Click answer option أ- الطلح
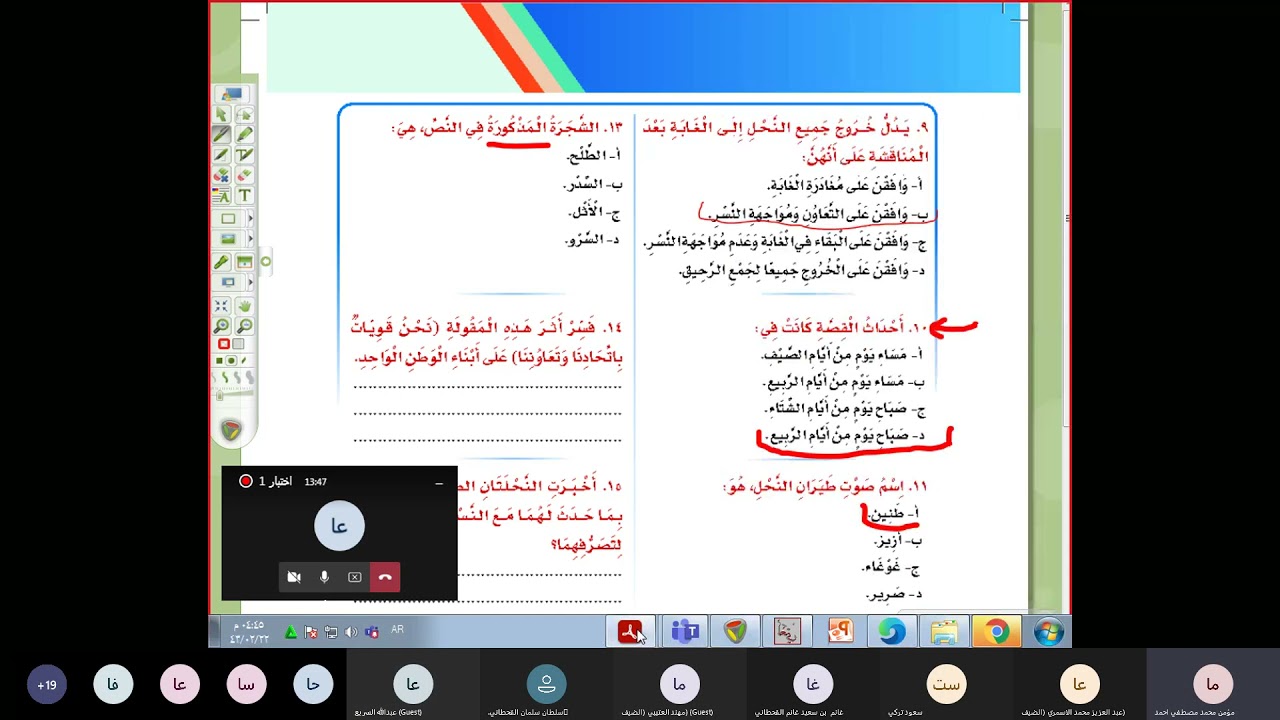 tap(595, 156)
